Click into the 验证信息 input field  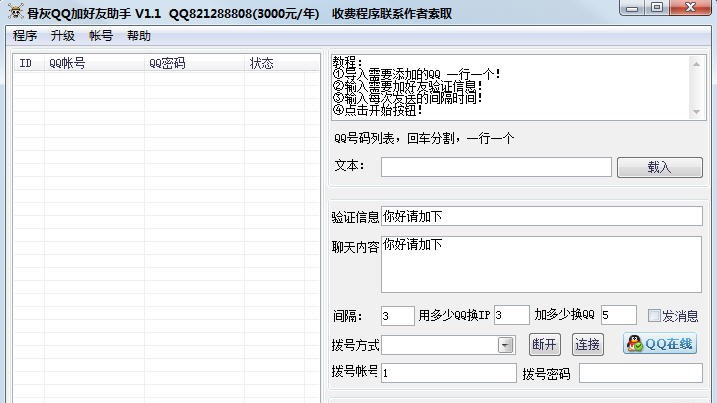pyautogui.click(x=541, y=216)
